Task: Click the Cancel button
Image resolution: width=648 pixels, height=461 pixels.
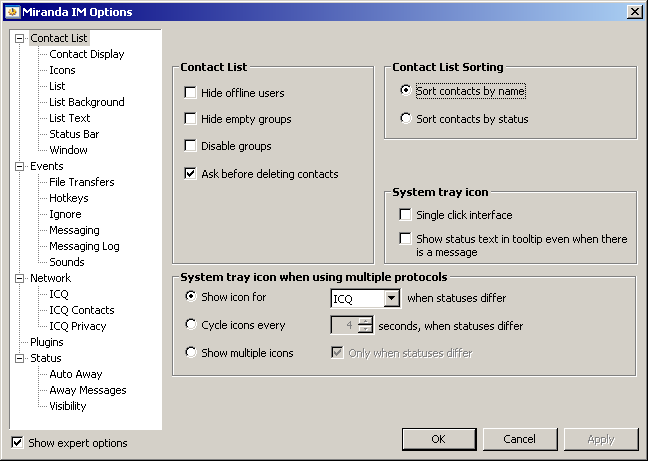Action: [519, 439]
